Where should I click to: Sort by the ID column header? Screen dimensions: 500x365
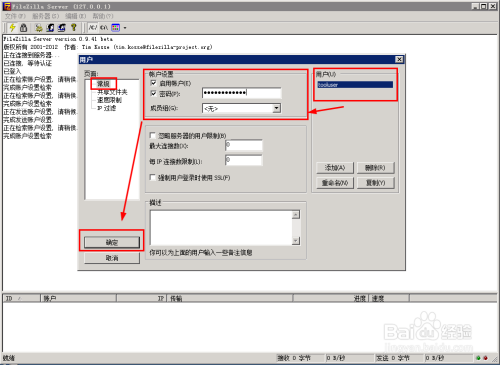click(x=22, y=298)
